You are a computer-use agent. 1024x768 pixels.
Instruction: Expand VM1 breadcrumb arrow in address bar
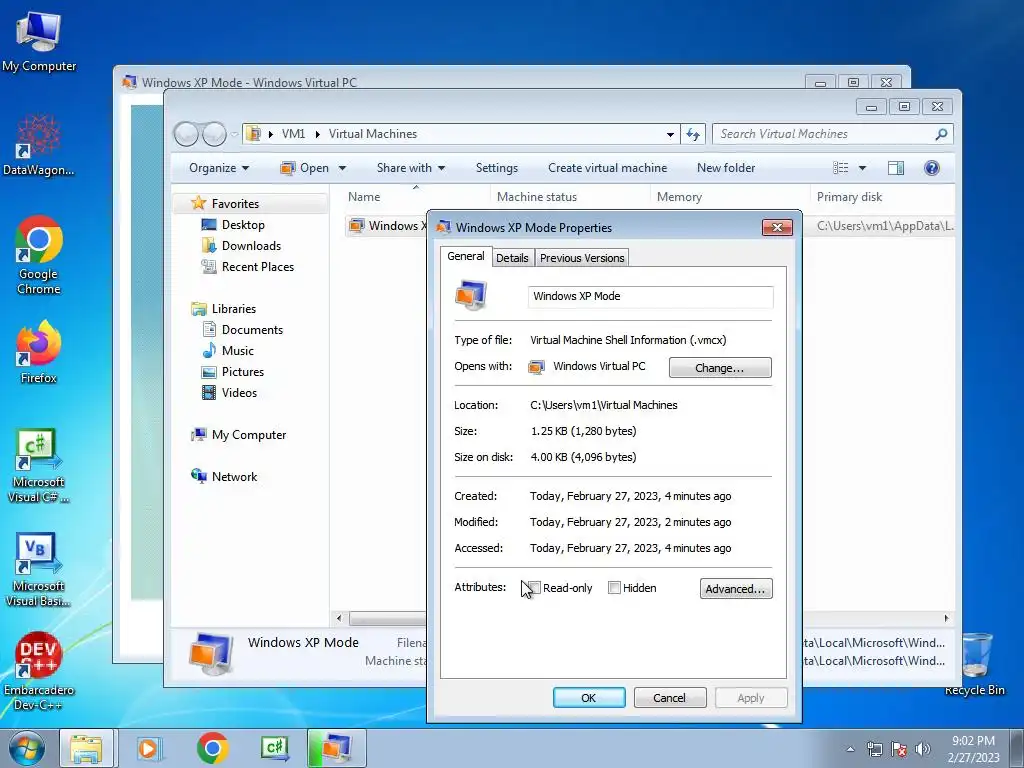click(x=317, y=134)
